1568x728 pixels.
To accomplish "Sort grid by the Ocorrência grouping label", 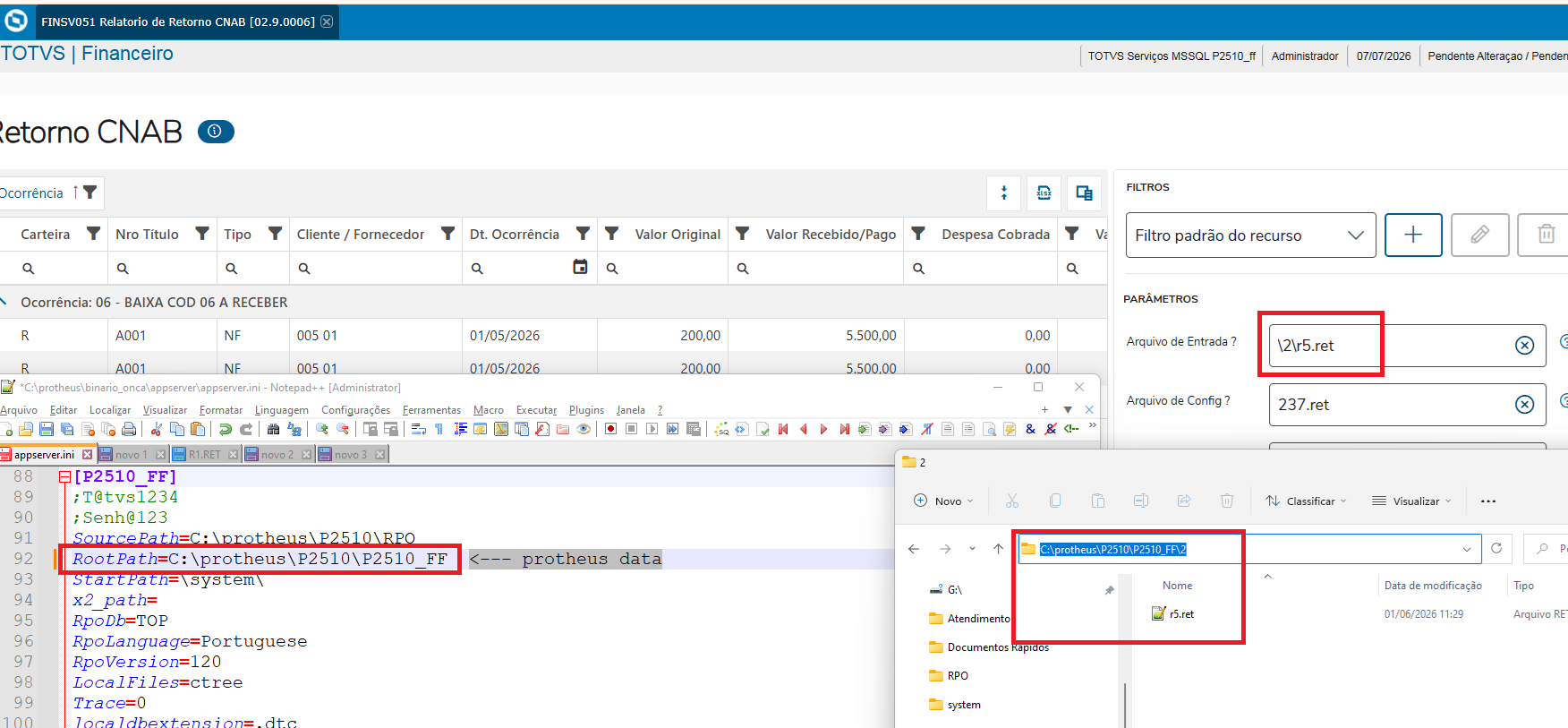I will pos(31,193).
